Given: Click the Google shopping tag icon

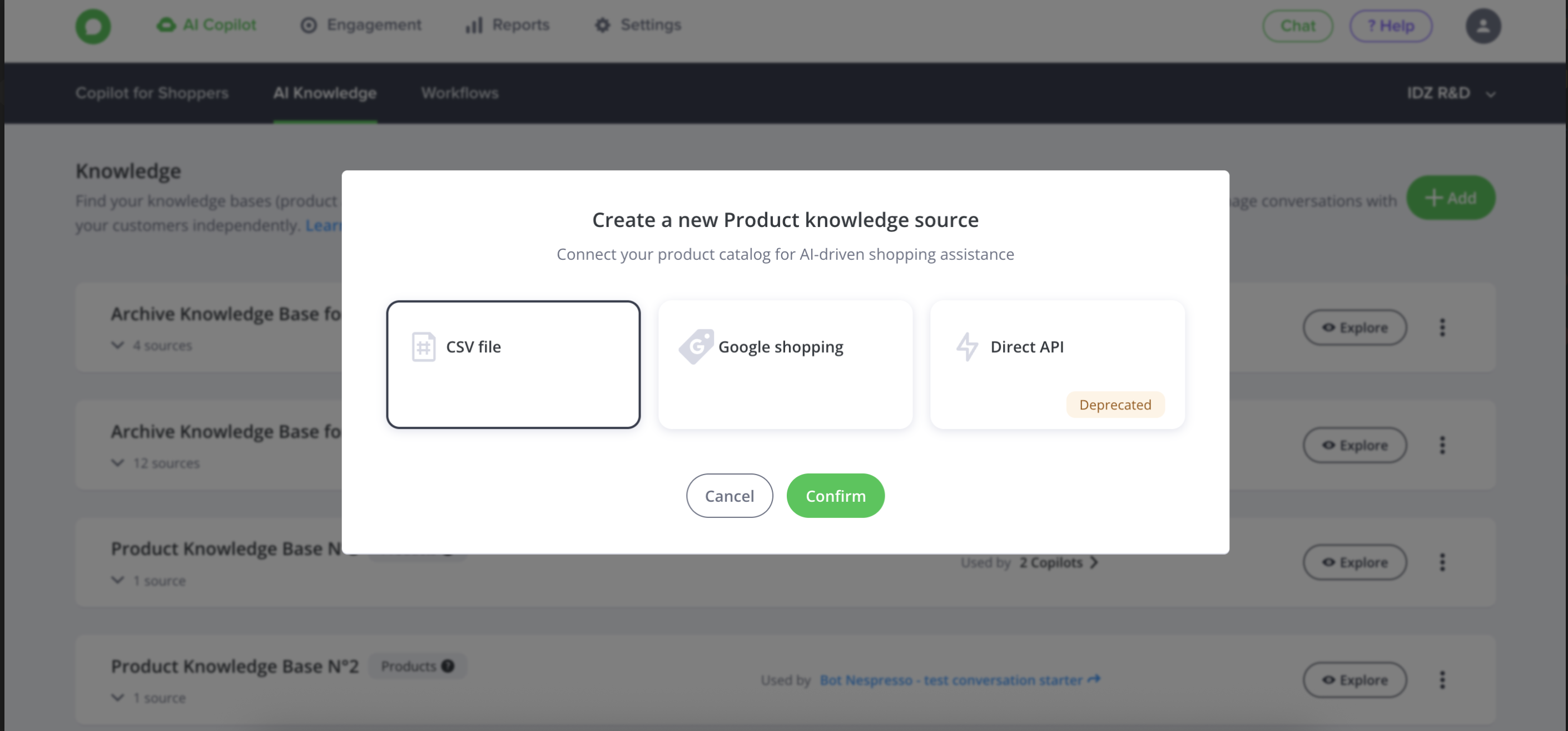Looking at the screenshot, I should (696, 347).
